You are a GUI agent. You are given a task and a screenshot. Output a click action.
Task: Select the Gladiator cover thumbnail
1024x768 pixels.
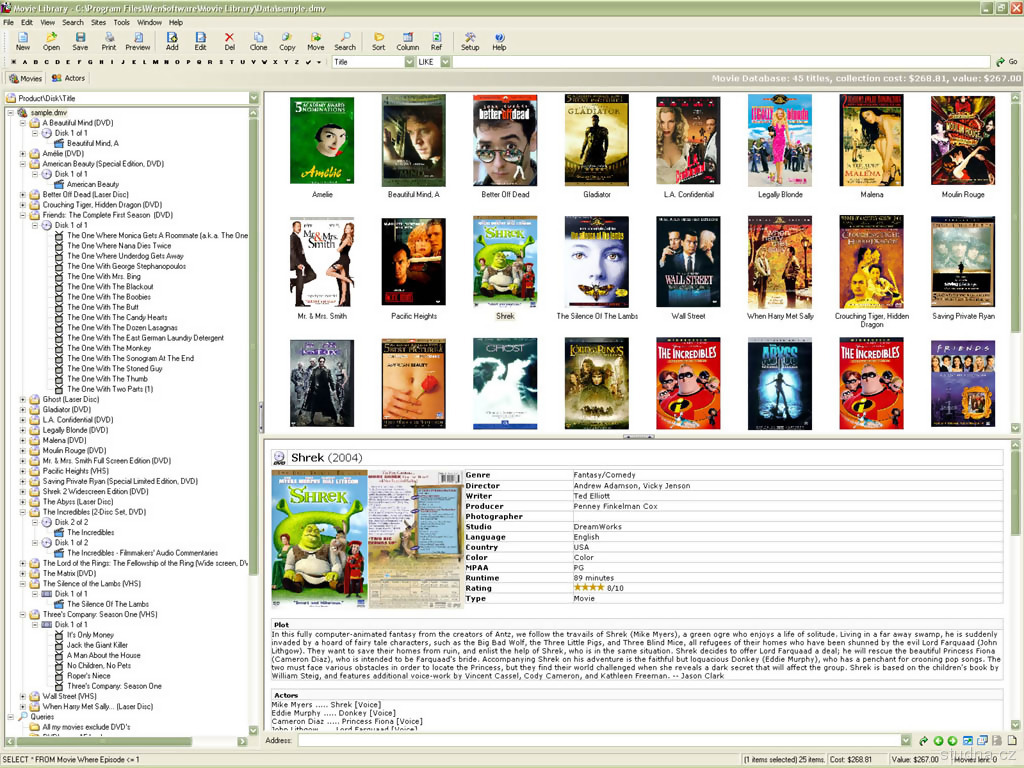[x=597, y=140]
